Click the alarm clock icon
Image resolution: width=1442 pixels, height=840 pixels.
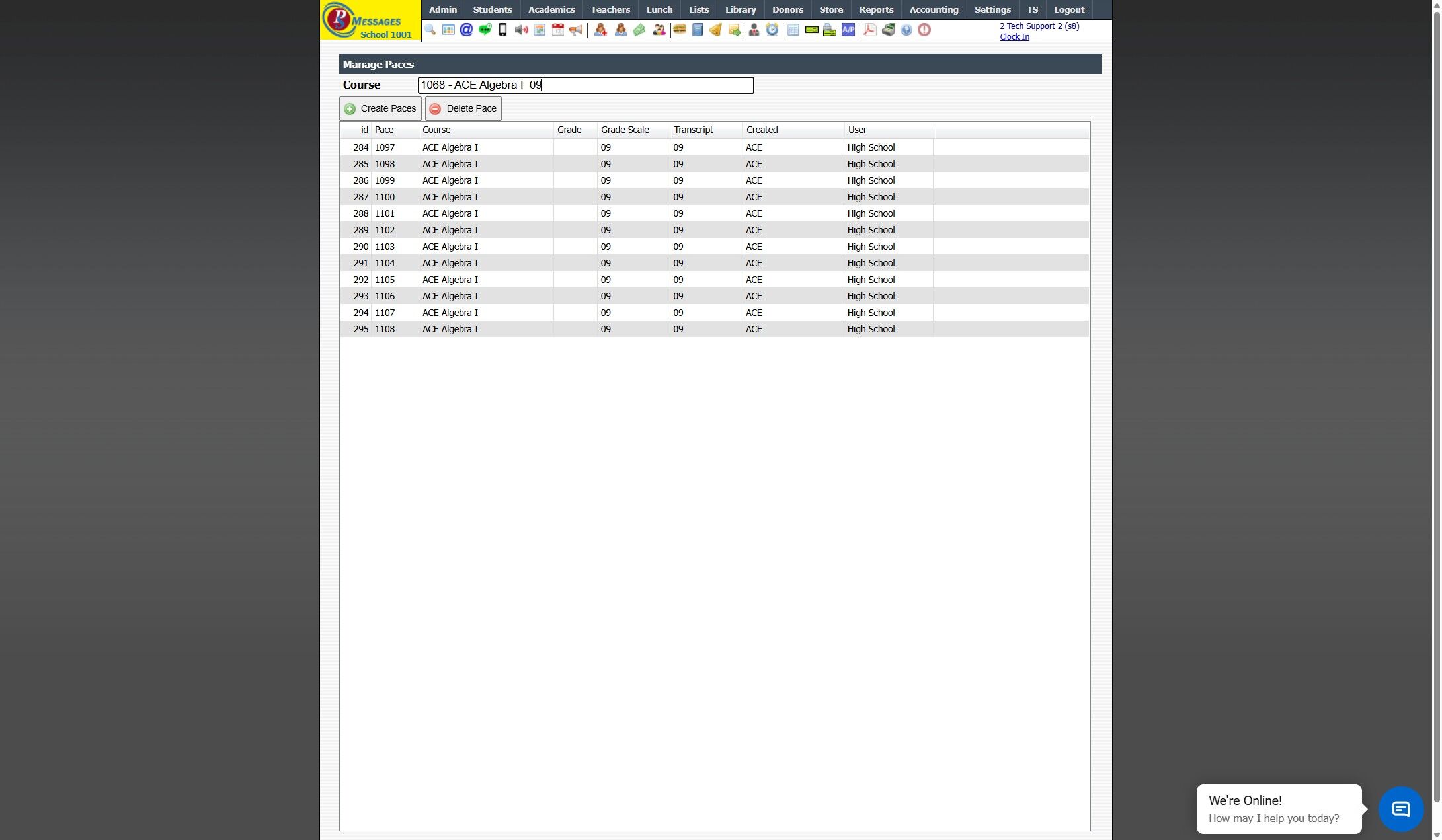772,30
